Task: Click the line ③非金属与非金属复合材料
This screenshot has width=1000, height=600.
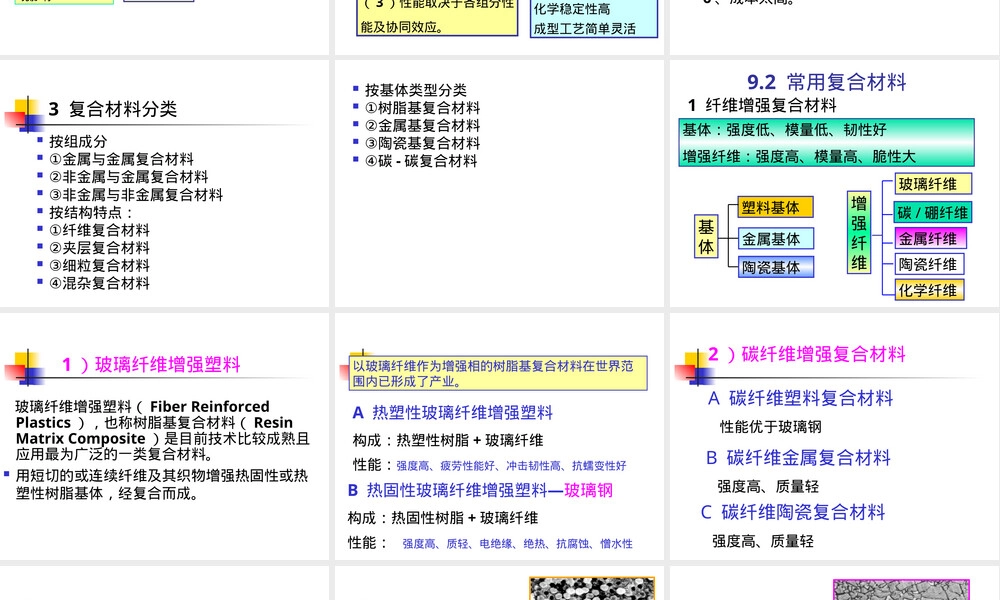Action: (136, 194)
